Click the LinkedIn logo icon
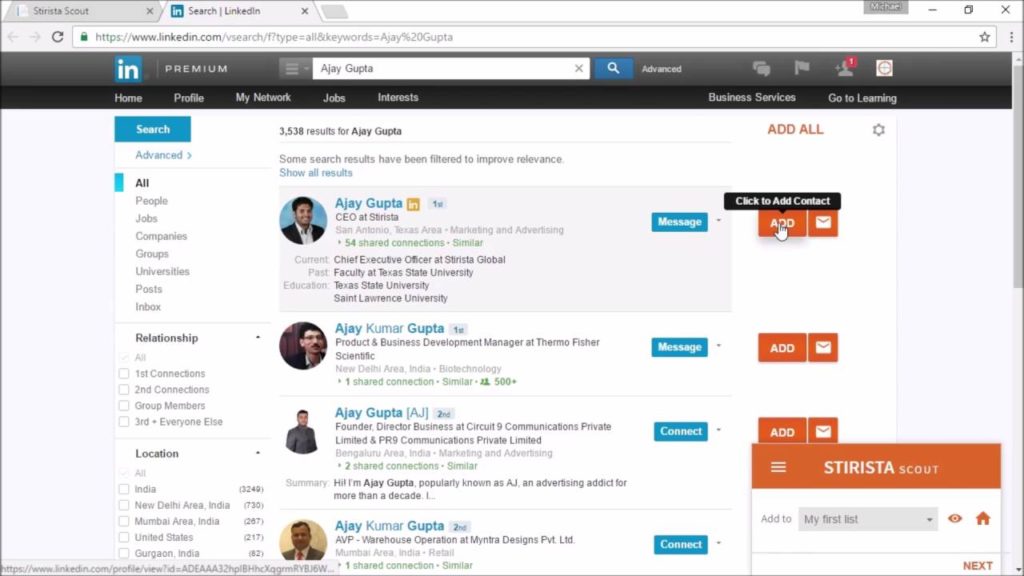Viewport: 1024px width, 576px height. pos(127,69)
